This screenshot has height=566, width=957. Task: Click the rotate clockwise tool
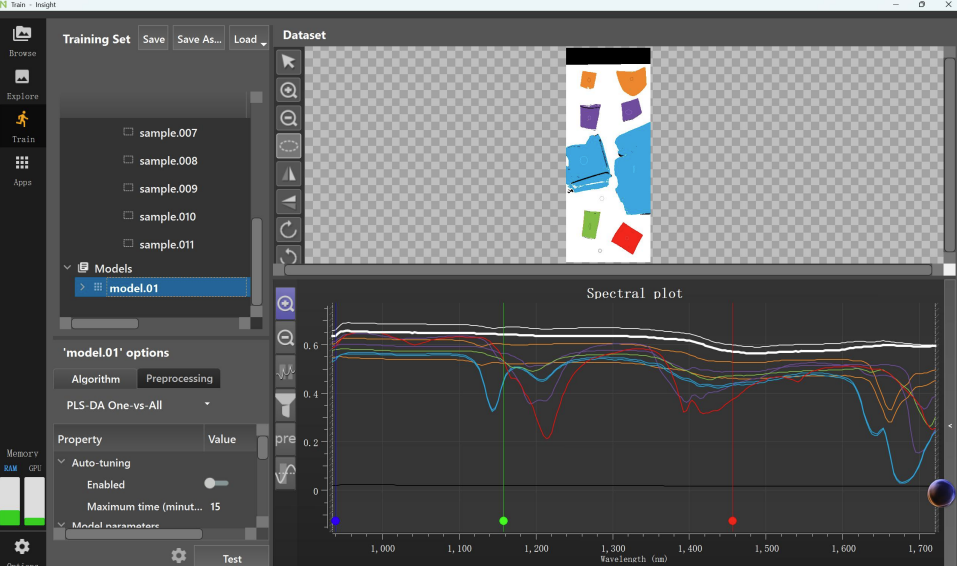[288, 230]
